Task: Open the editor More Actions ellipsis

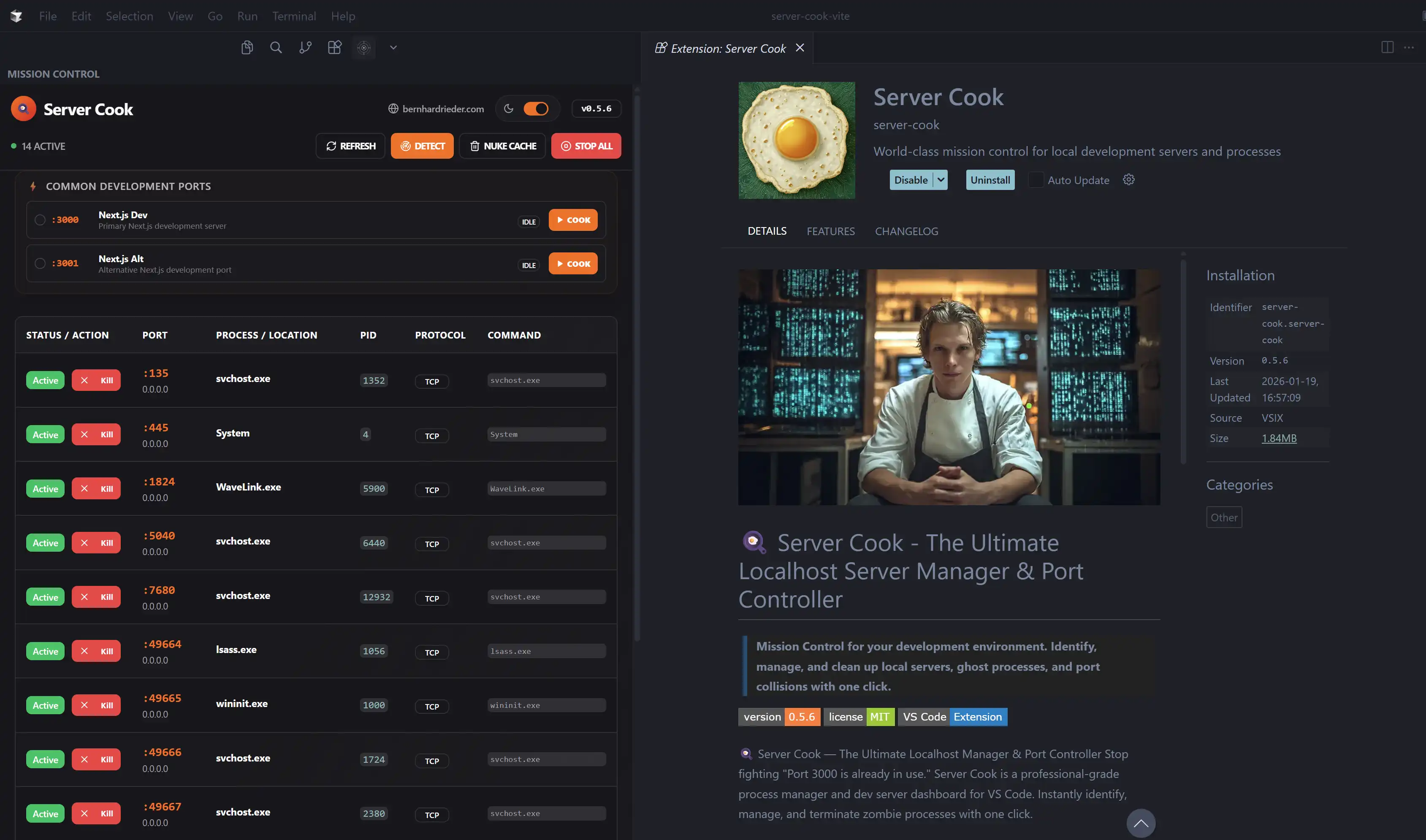Action: click(1409, 48)
